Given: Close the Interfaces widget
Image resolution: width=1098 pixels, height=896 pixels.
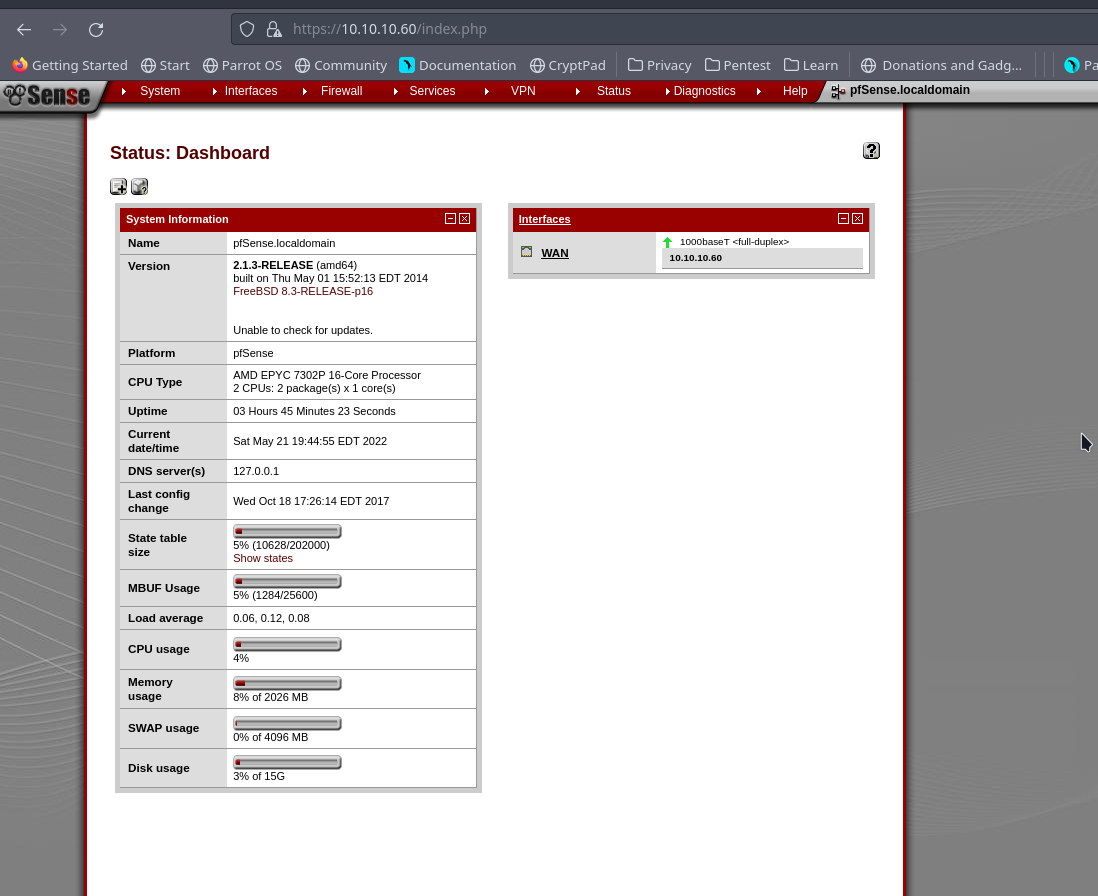Looking at the screenshot, I should point(857,219).
